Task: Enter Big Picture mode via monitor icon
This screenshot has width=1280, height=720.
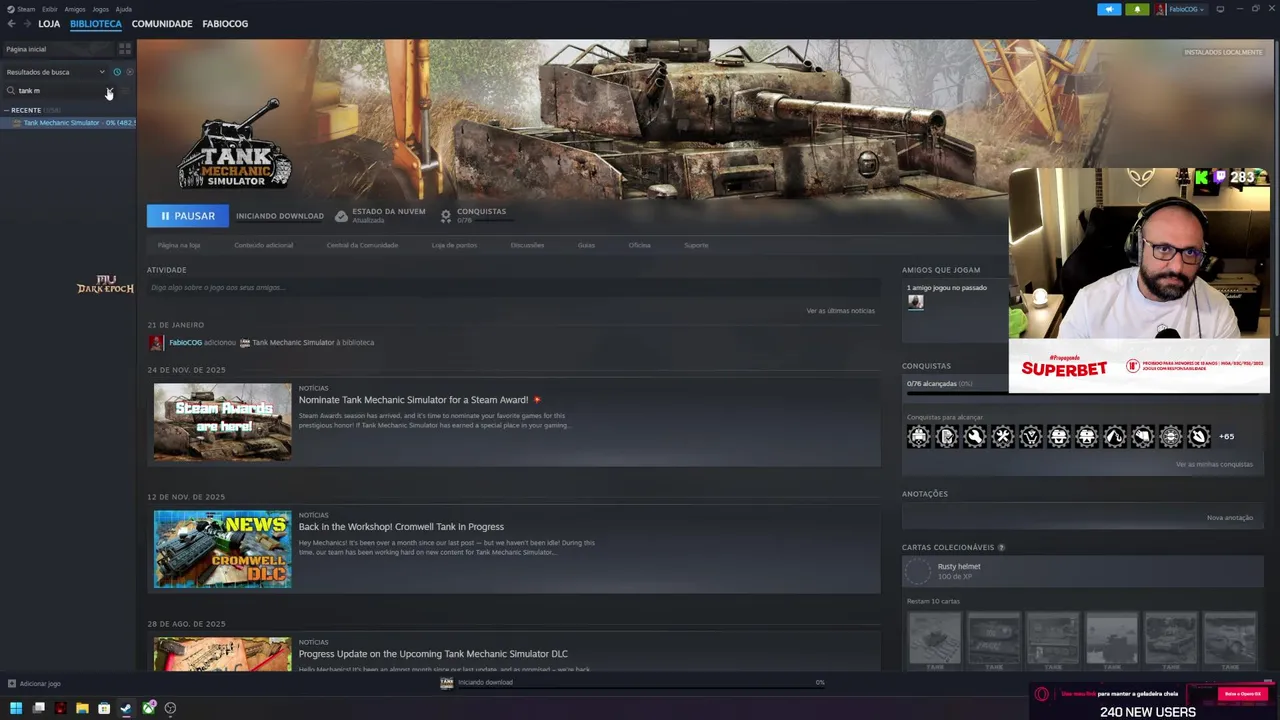Action: 1220,9
